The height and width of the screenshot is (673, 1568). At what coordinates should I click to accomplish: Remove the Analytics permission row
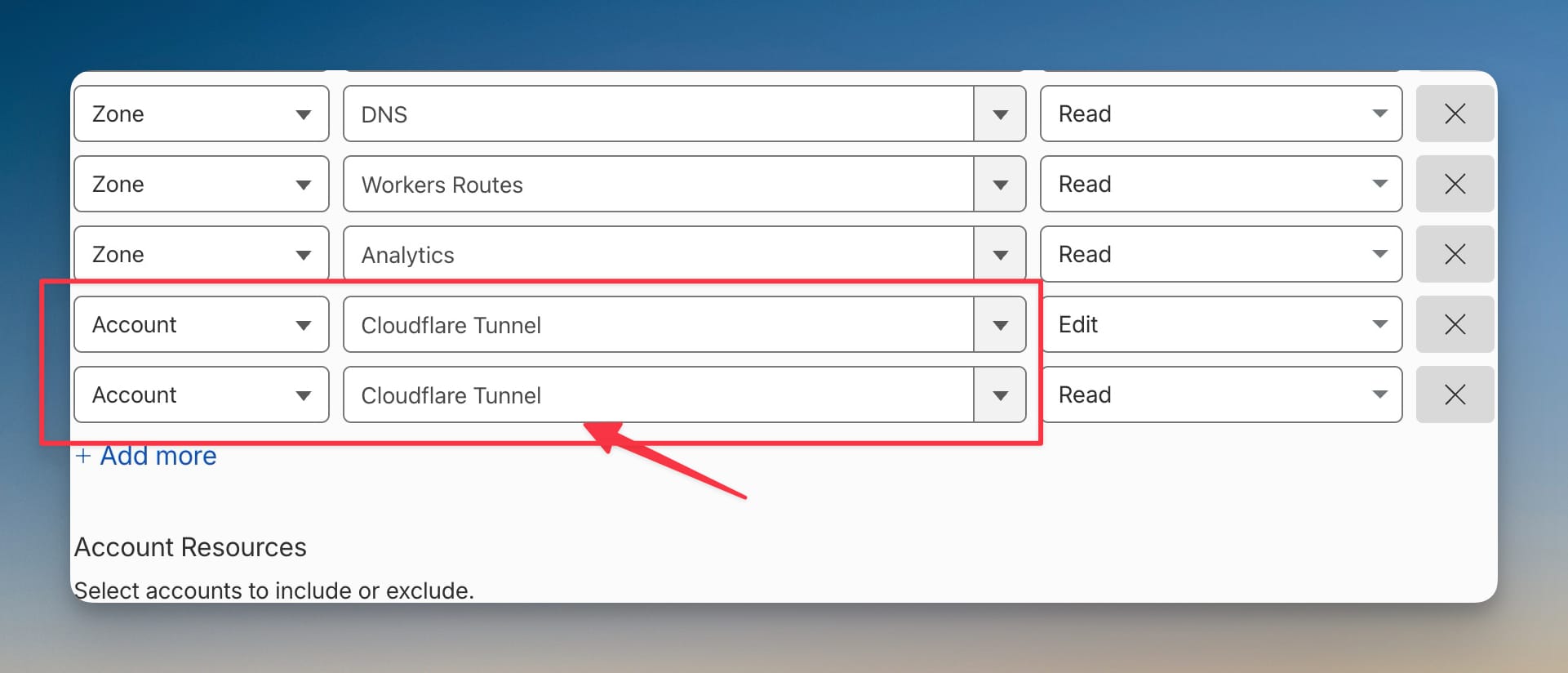[1455, 254]
